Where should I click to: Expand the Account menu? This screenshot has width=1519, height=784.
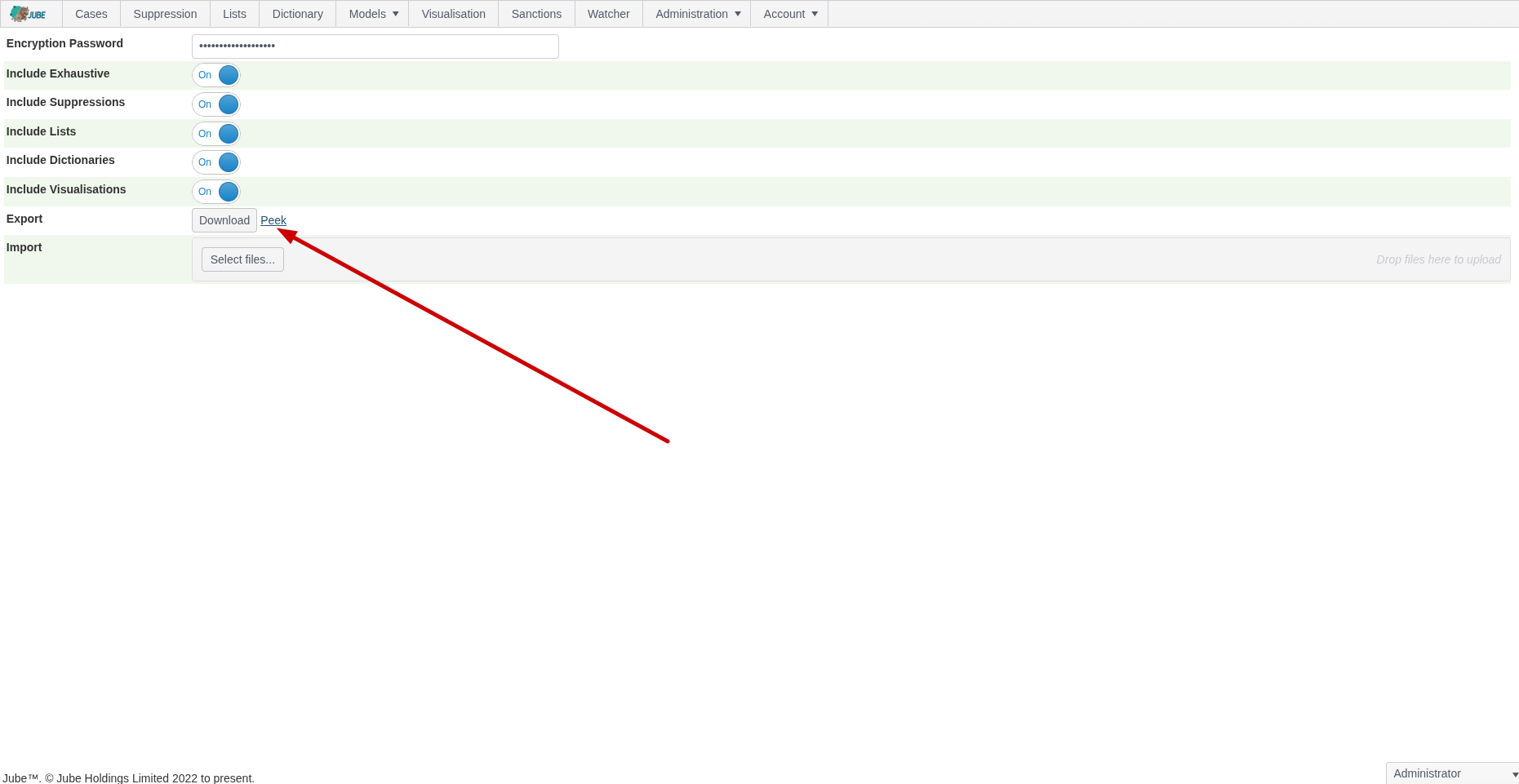[790, 14]
